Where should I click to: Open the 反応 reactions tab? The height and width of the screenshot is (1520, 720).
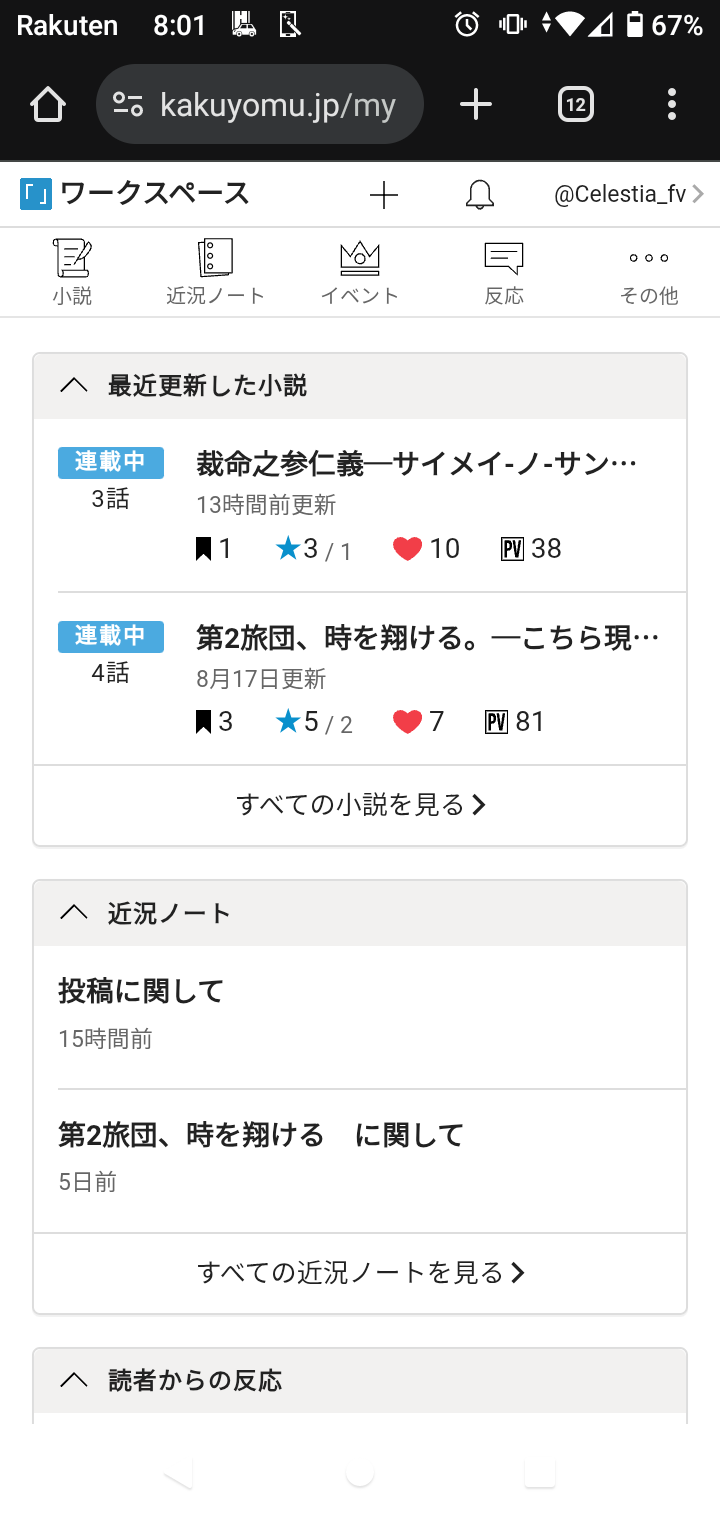point(504,272)
